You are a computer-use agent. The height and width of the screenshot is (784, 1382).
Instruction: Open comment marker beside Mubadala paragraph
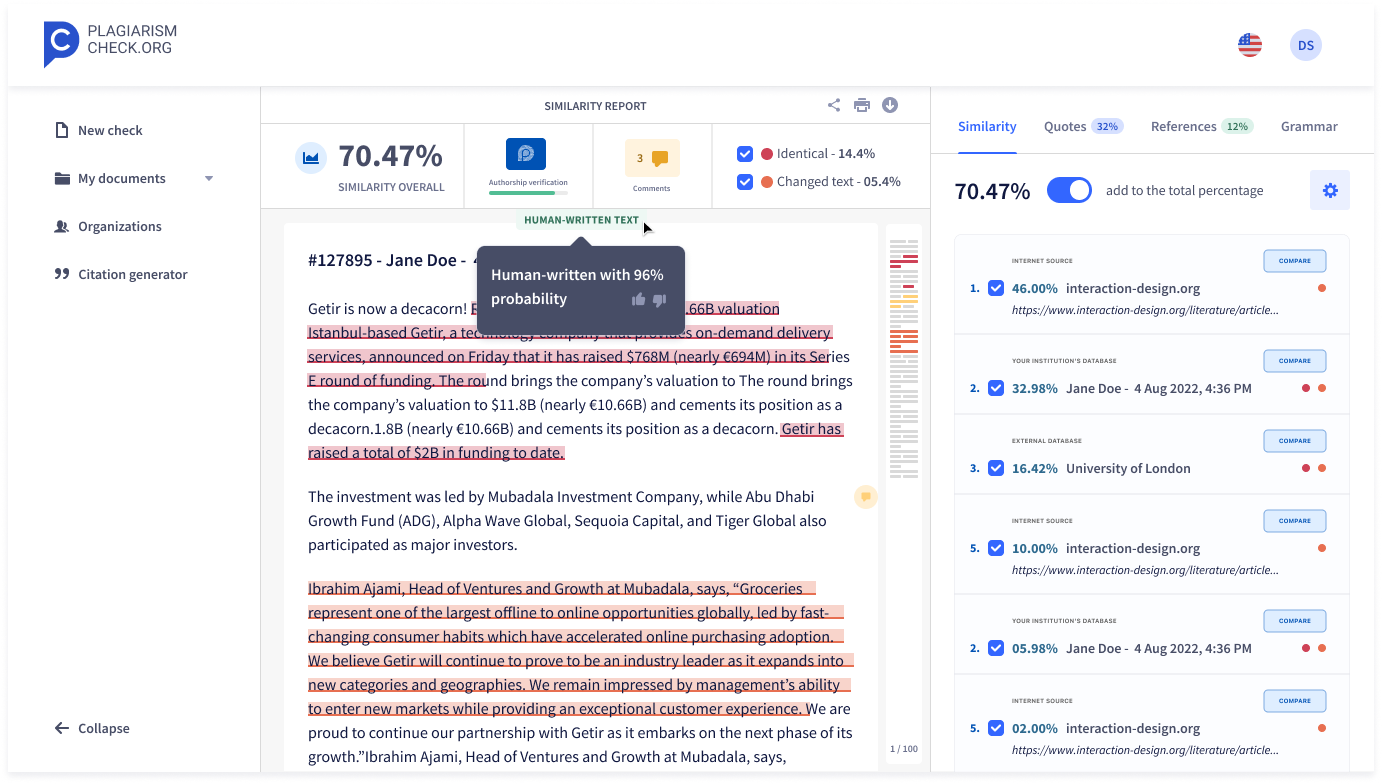(x=866, y=497)
